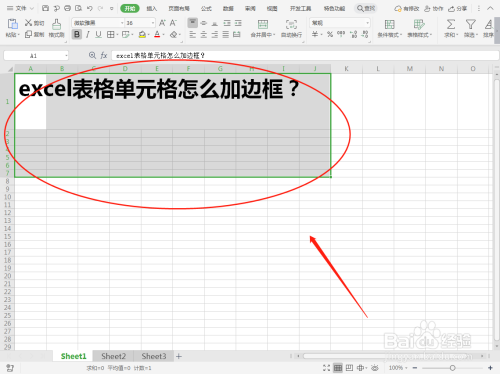Open the font color dropdown arrow
The height and width of the screenshot is (374, 500).
163,34
